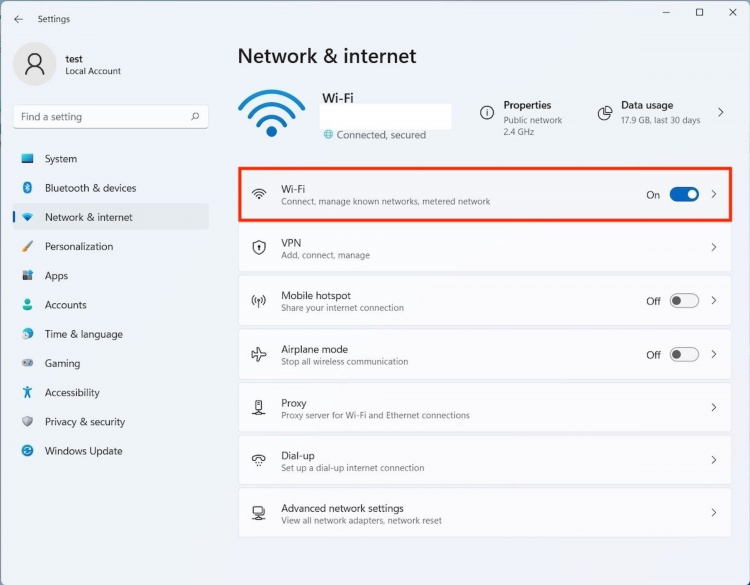Click the Advanced network settings monitor icon

pos(259,513)
